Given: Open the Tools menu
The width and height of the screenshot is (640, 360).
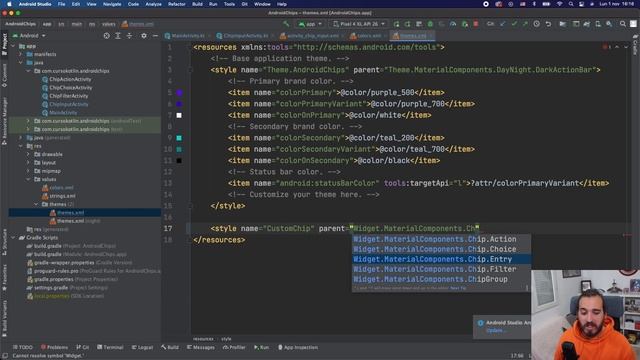Looking at the screenshot, I should [x=229, y=4].
